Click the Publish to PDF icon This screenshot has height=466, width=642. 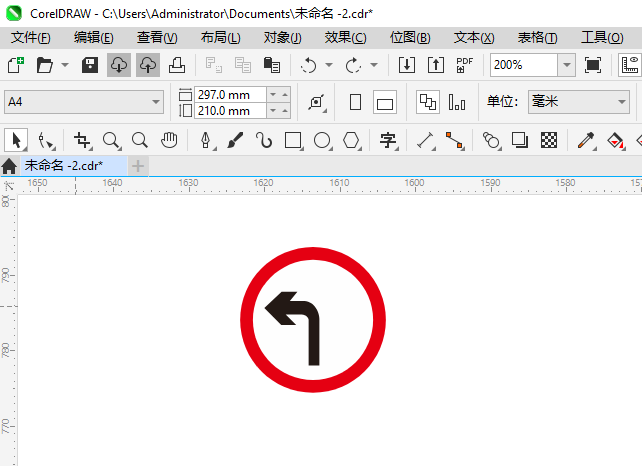[x=465, y=65]
